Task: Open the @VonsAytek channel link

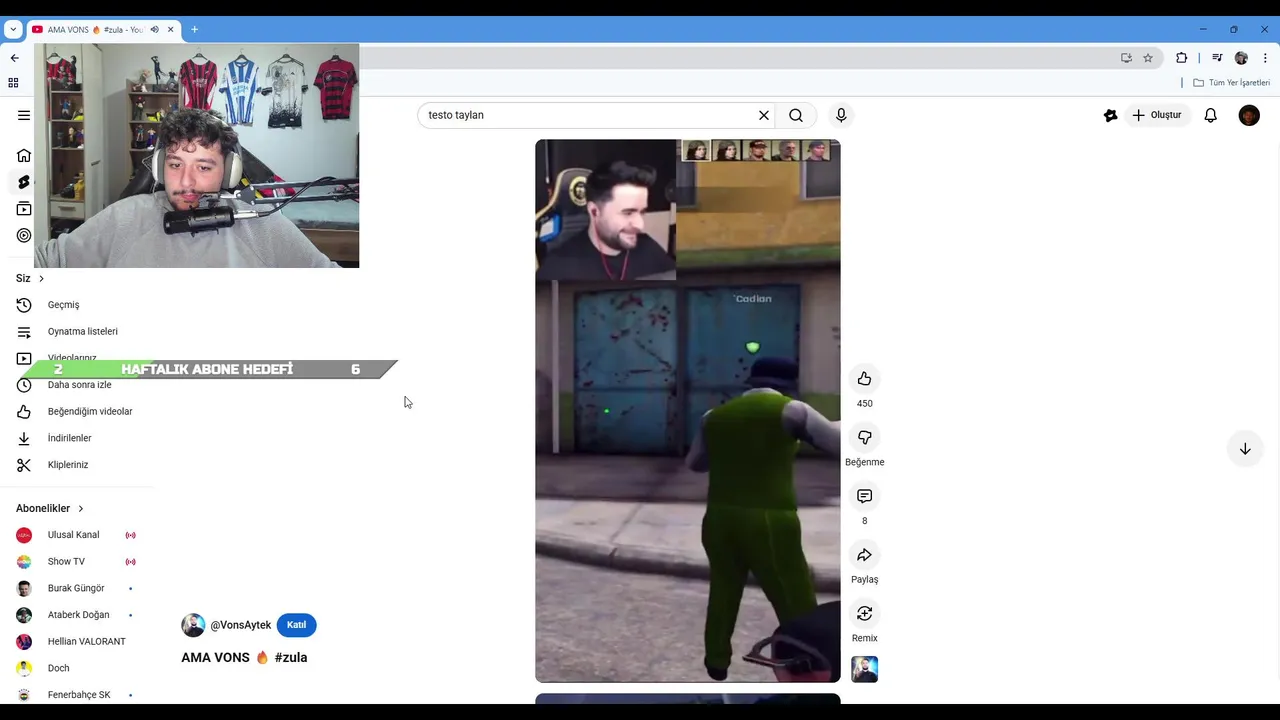Action: [x=241, y=625]
